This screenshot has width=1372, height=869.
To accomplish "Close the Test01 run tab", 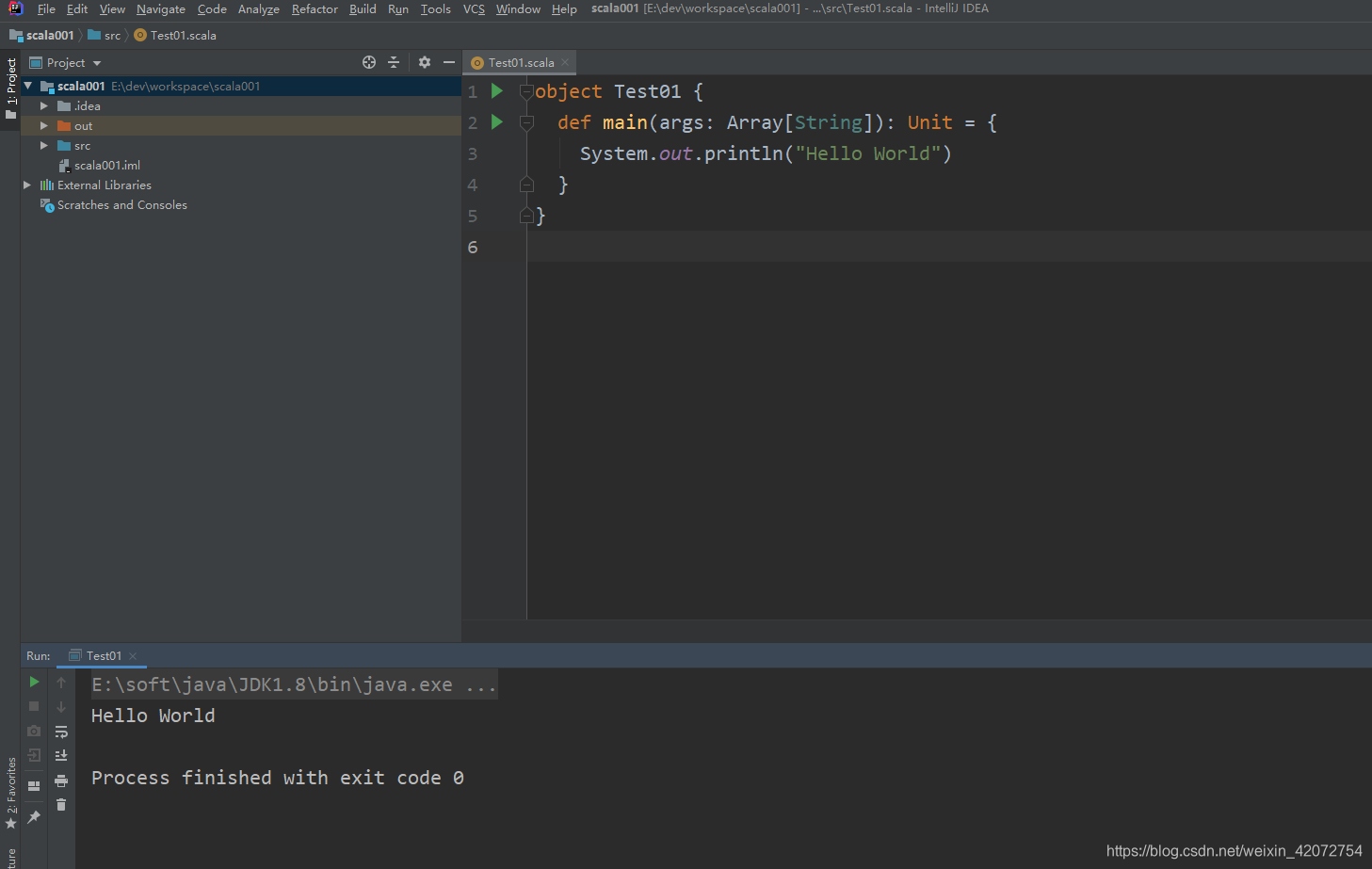I will [x=133, y=656].
